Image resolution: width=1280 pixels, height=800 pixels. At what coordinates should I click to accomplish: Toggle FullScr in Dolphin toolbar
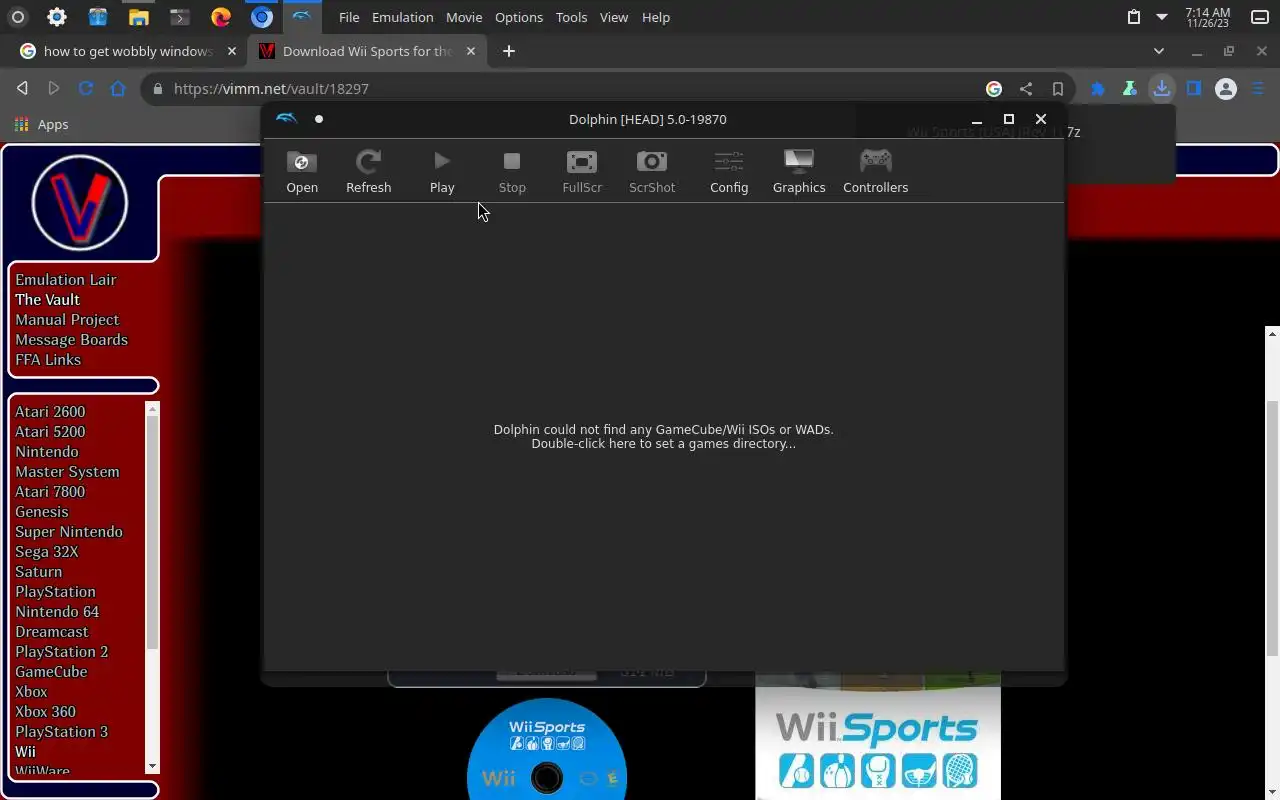click(x=582, y=172)
